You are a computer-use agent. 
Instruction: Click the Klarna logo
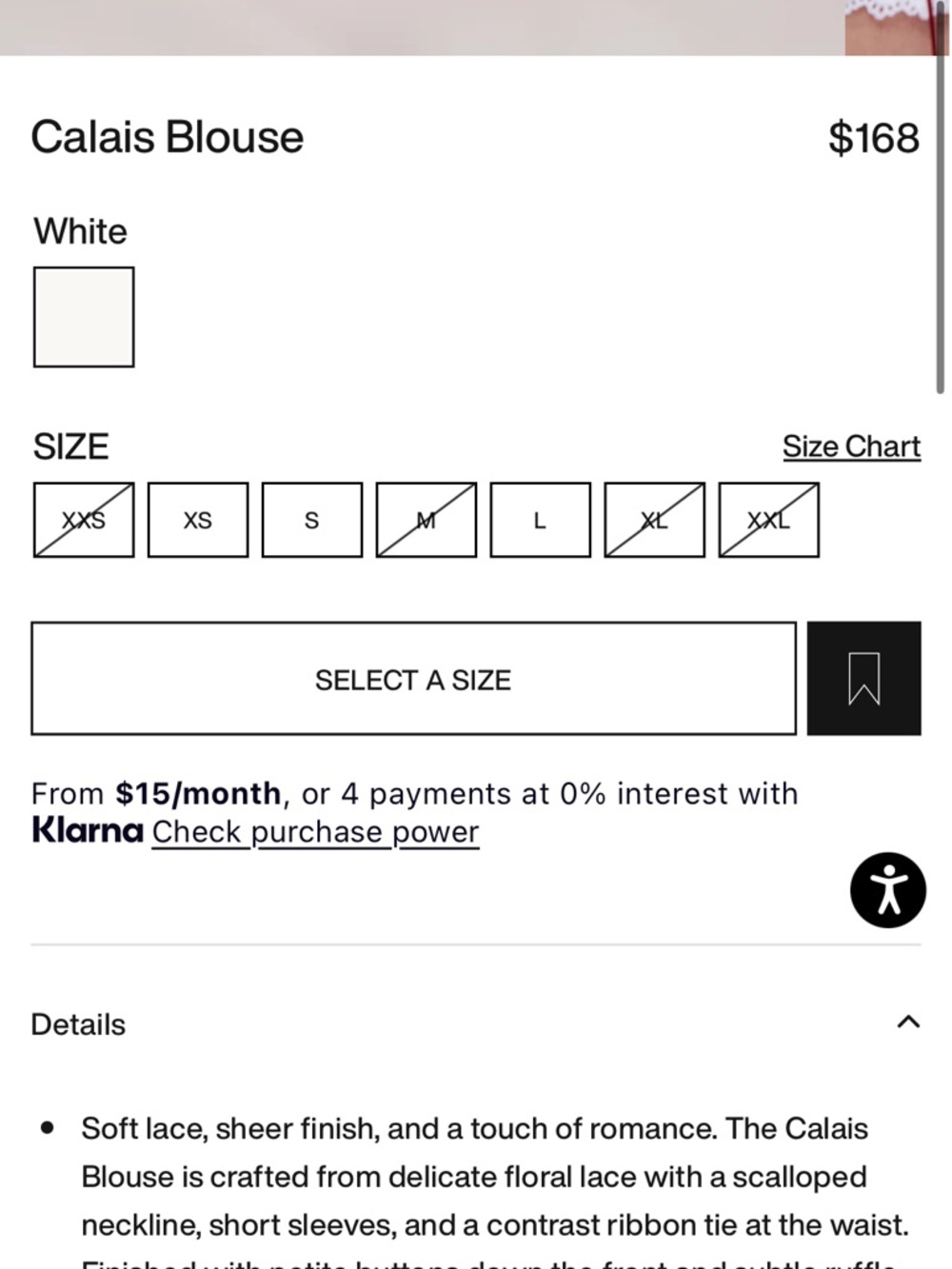(88, 830)
